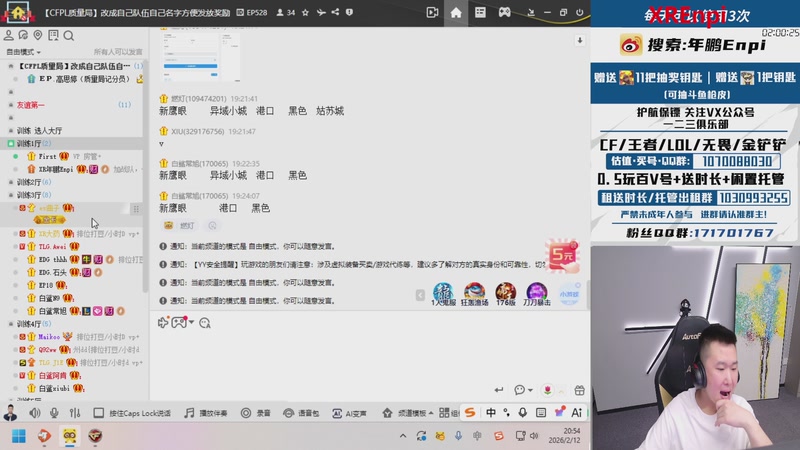Viewport: 800px width, 450px height.
Task: Click the refresh chat icon in sidebar toolbar
Action: click(23, 35)
